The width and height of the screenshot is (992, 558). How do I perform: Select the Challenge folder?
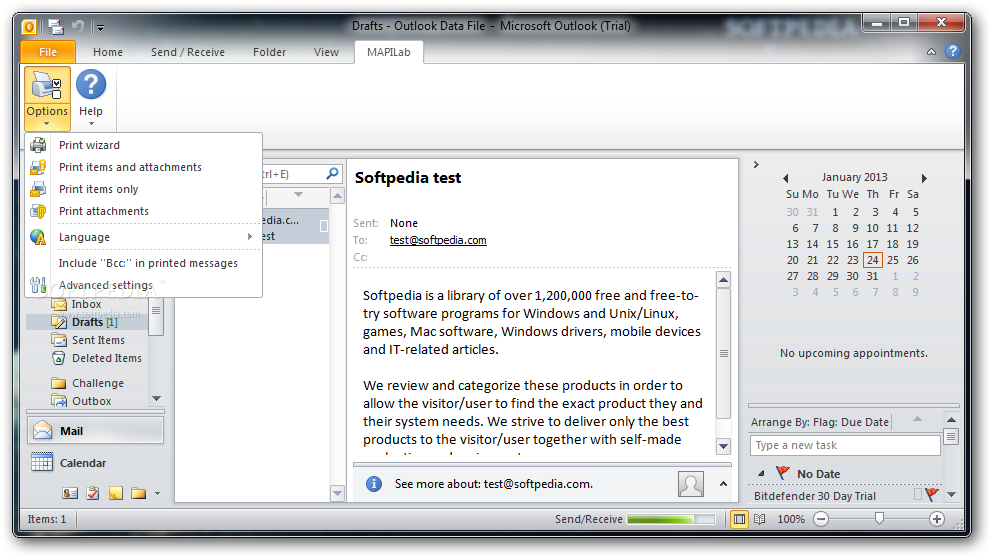97,383
